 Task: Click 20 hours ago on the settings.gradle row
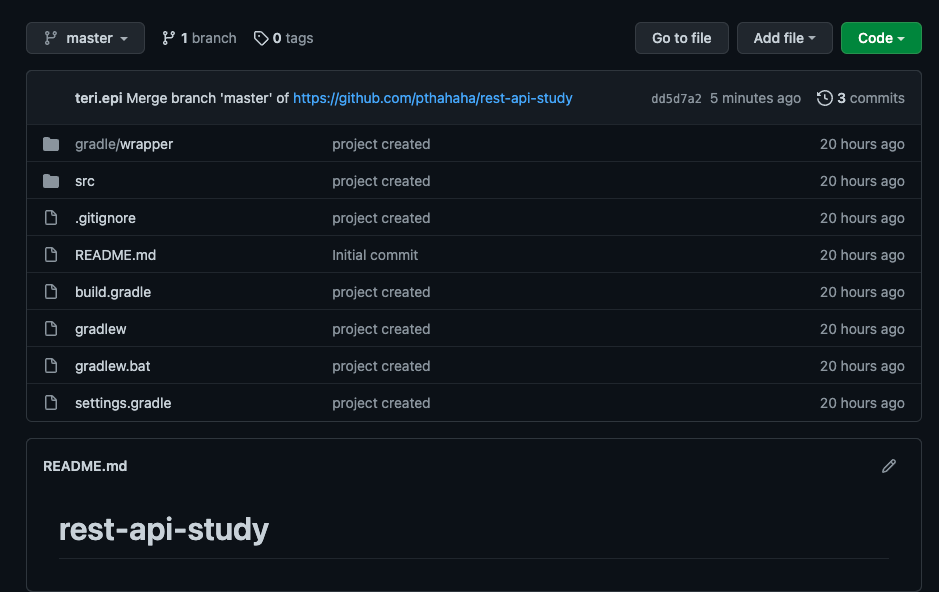tap(862, 403)
